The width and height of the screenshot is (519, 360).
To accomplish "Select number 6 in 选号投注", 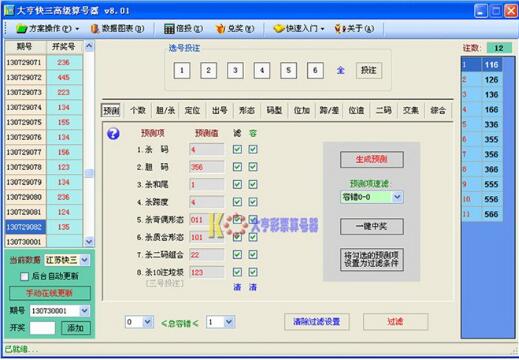I will click(315, 70).
